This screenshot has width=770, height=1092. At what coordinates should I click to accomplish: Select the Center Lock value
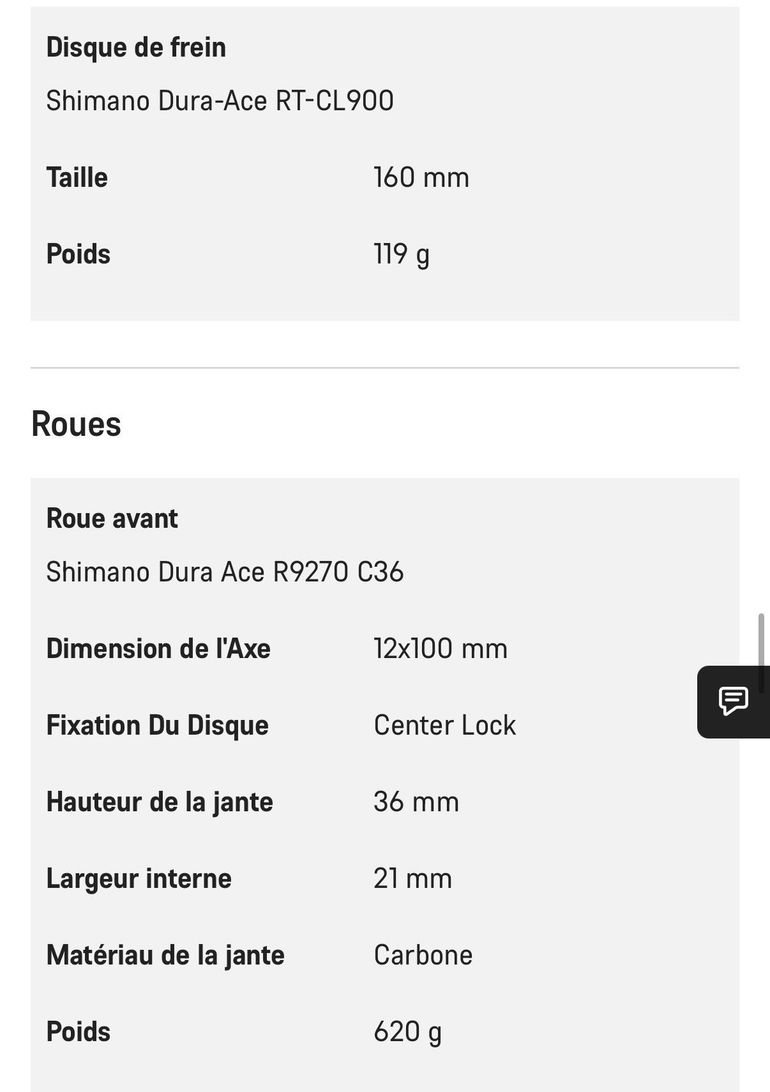(445, 725)
